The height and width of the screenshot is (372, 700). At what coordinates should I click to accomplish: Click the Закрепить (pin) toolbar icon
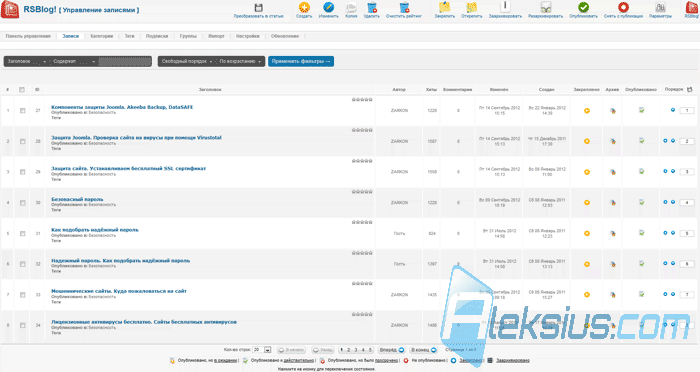445,8
